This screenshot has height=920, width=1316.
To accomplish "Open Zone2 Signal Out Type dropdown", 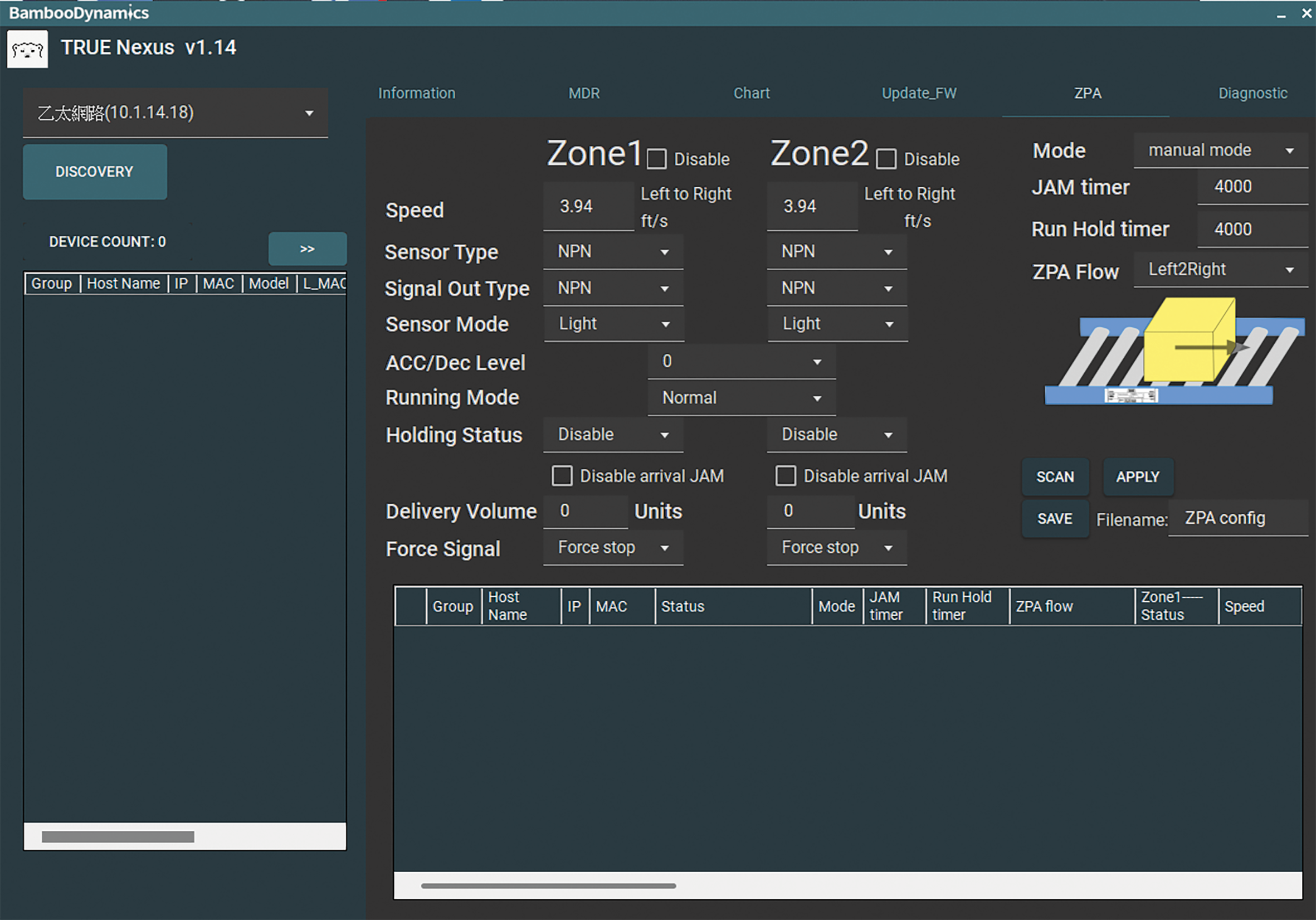I will (837, 288).
